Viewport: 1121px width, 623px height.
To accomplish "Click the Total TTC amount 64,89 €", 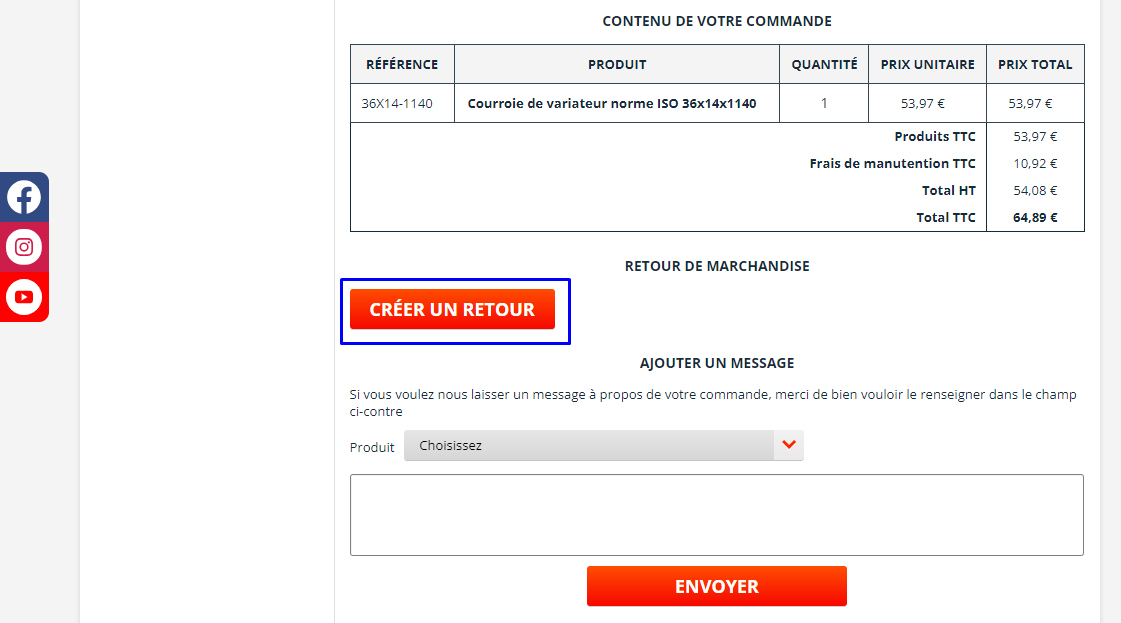I will [x=1035, y=217].
